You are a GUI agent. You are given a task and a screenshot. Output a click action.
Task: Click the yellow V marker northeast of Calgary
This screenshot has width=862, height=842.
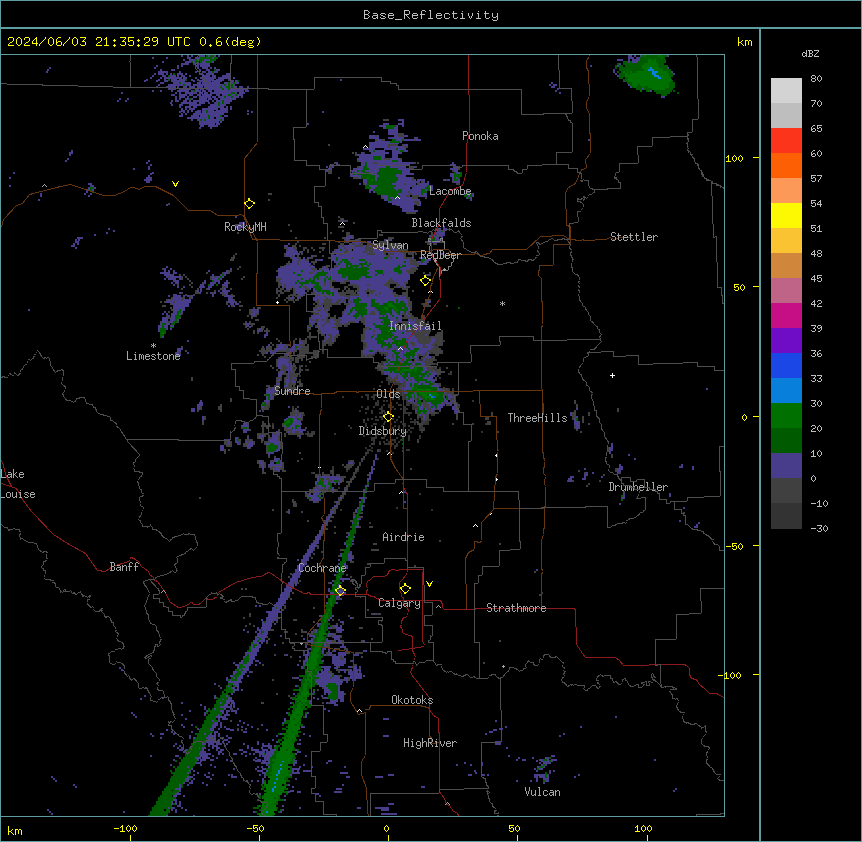click(429, 584)
